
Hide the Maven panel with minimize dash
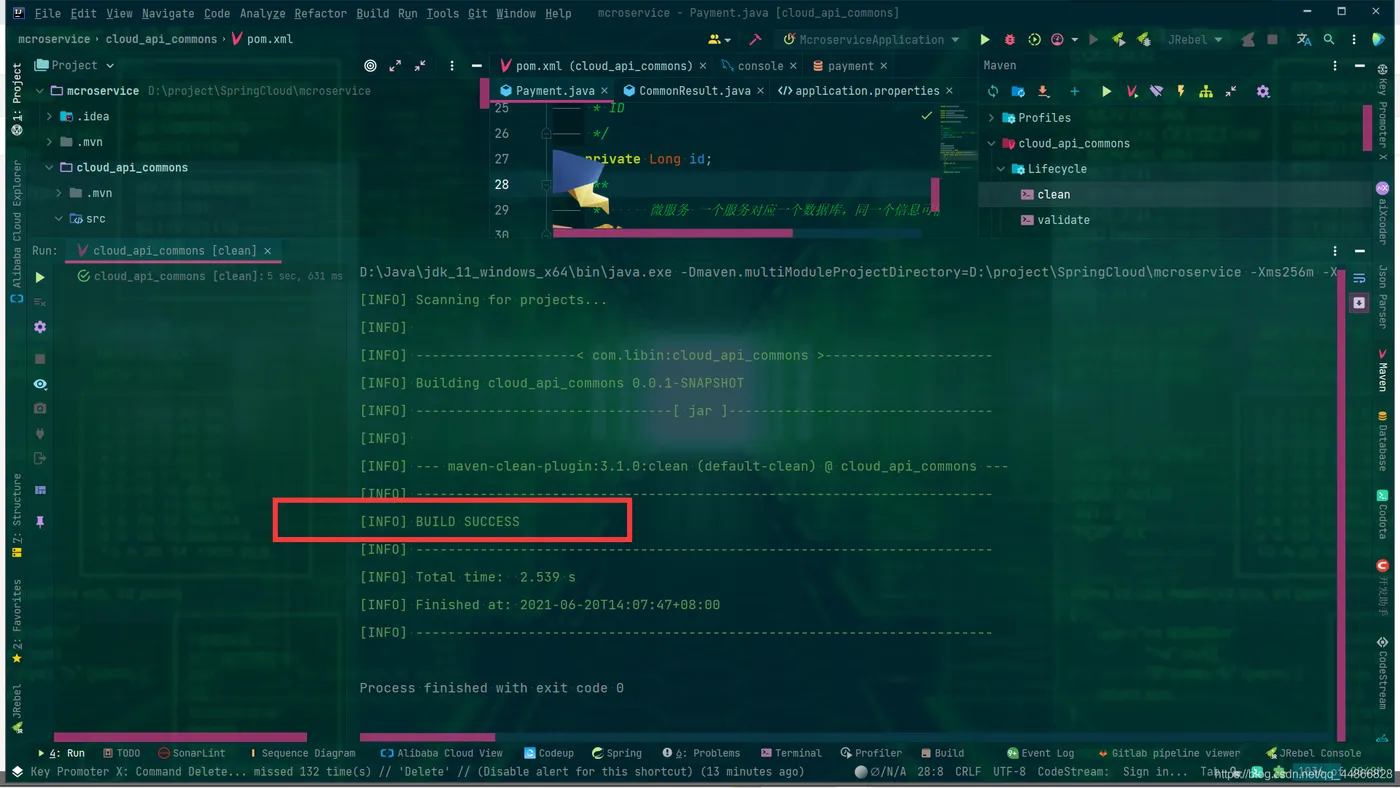[1359, 66]
